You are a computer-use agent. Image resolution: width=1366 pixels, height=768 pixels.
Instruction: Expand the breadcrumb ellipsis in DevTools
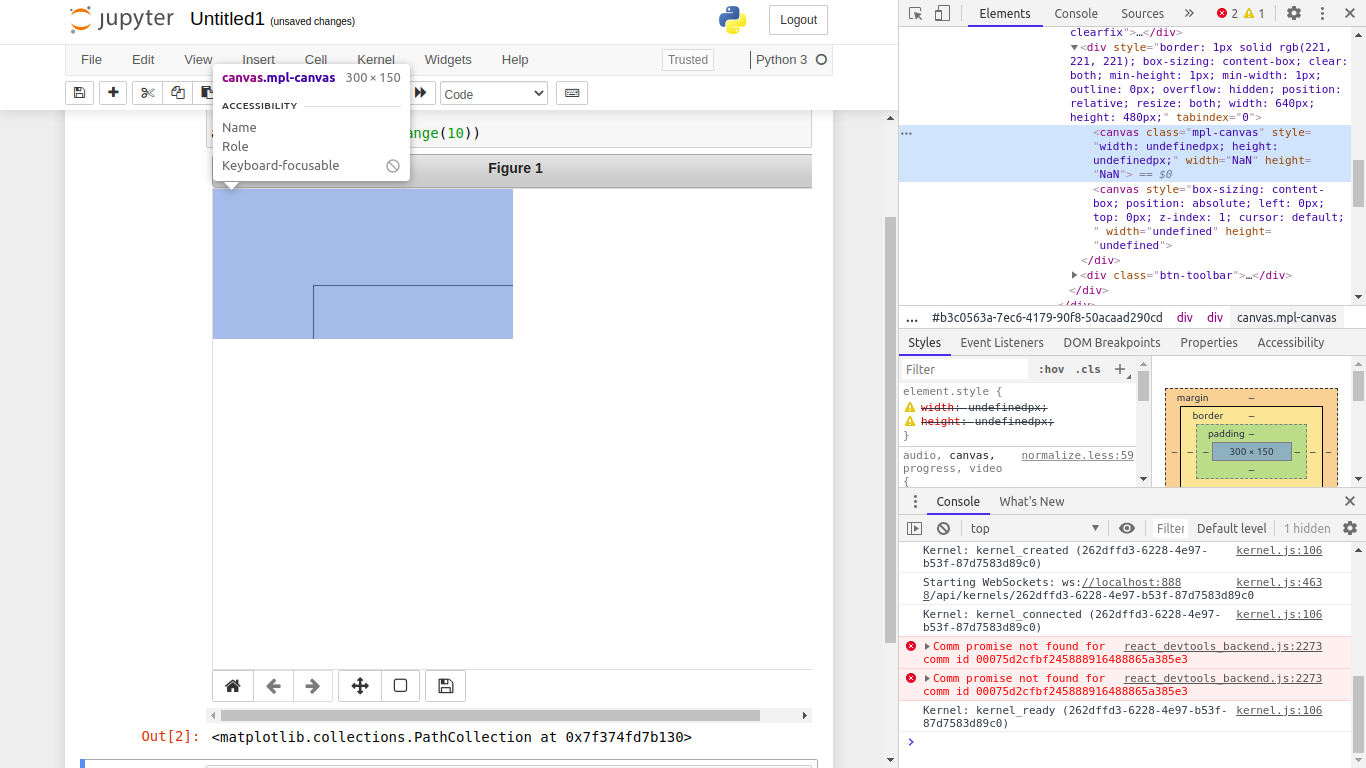pos(911,318)
